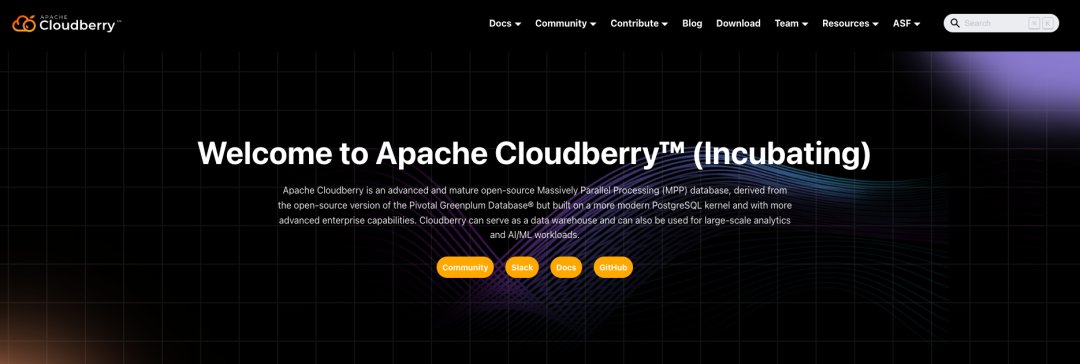Go to the Blog page
Screen dimensions: 1080x364
(692, 23)
